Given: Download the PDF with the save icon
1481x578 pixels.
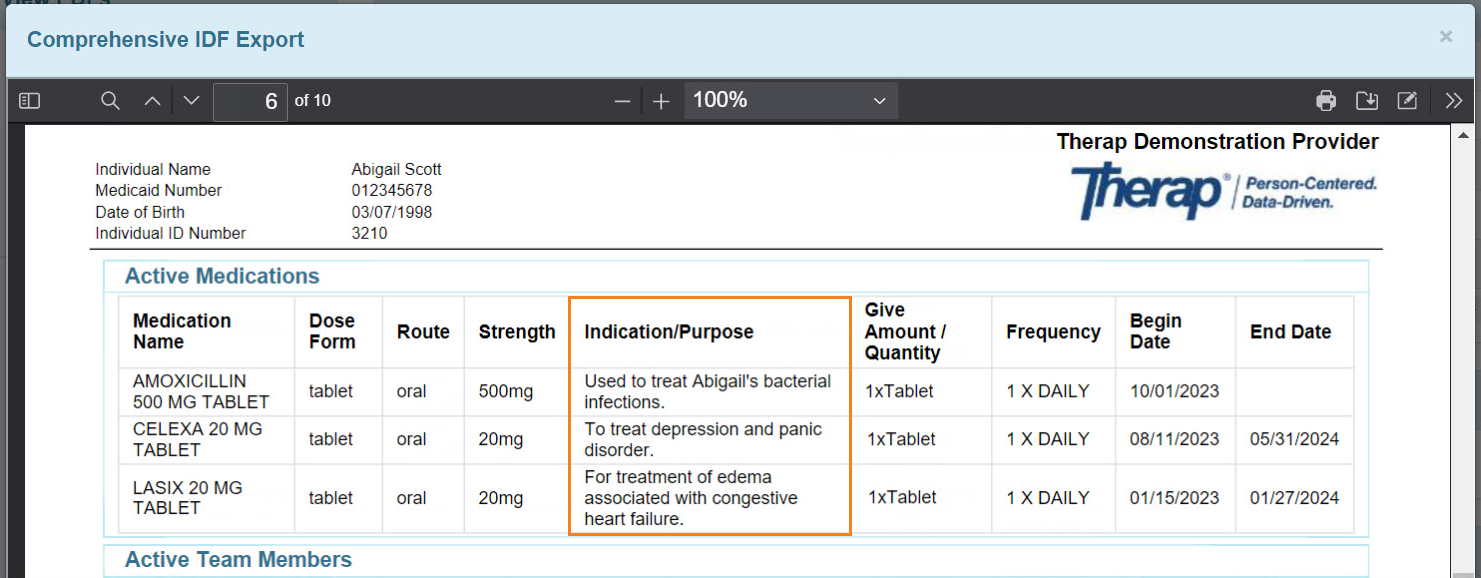Looking at the screenshot, I should (x=1366, y=100).
